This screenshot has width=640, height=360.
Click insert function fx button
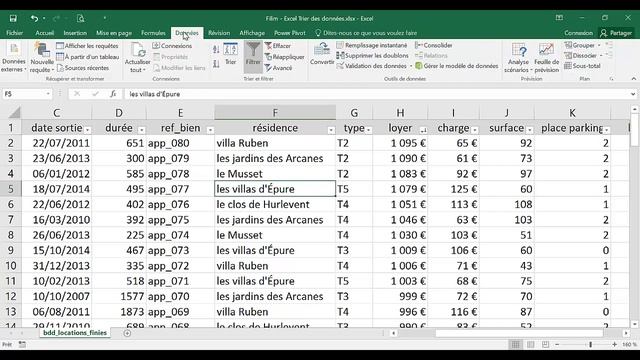click(x=113, y=94)
